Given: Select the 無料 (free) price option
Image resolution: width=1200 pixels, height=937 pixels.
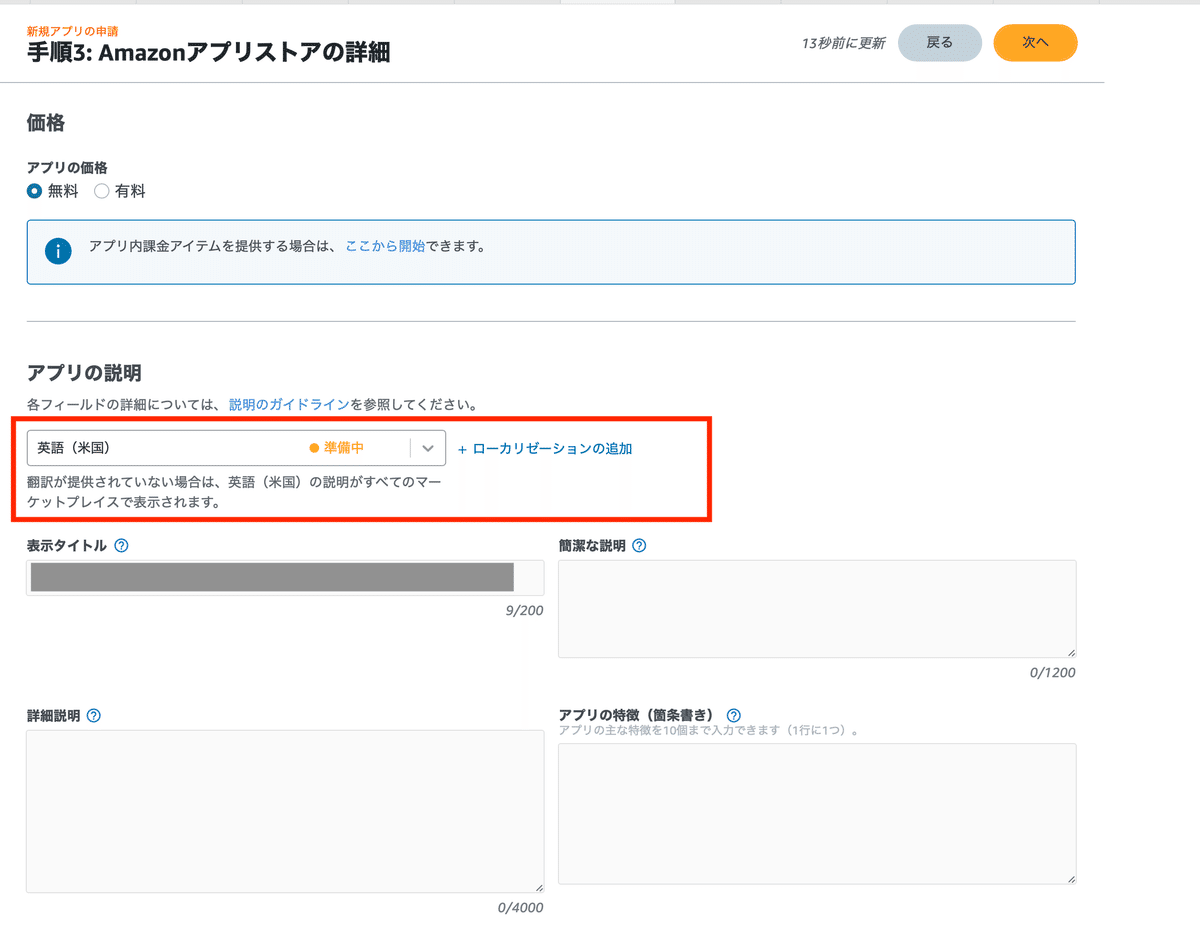Looking at the screenshot, I should [x=34, y=191].
